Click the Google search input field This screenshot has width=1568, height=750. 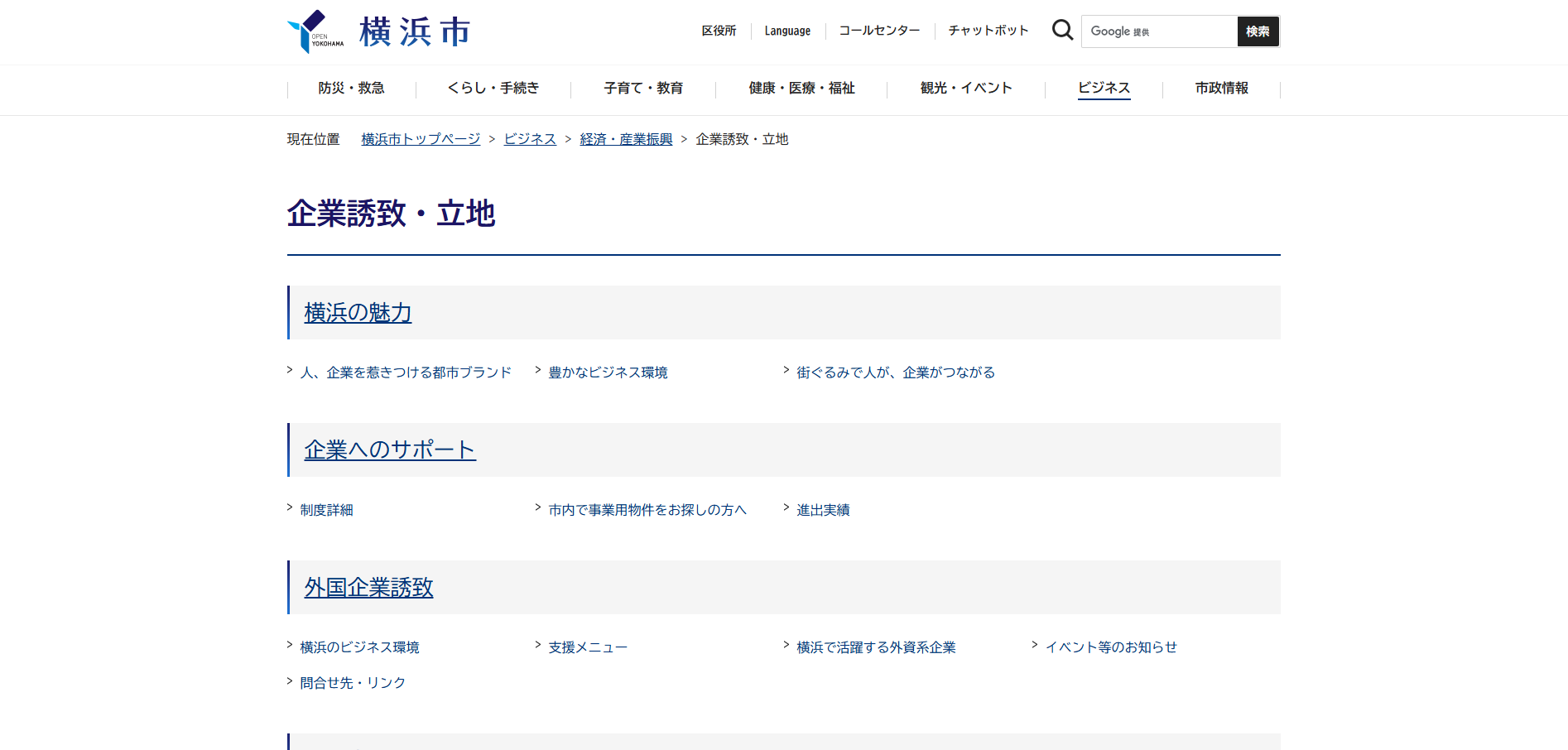pyautogui.click(x=1159, y=31)
